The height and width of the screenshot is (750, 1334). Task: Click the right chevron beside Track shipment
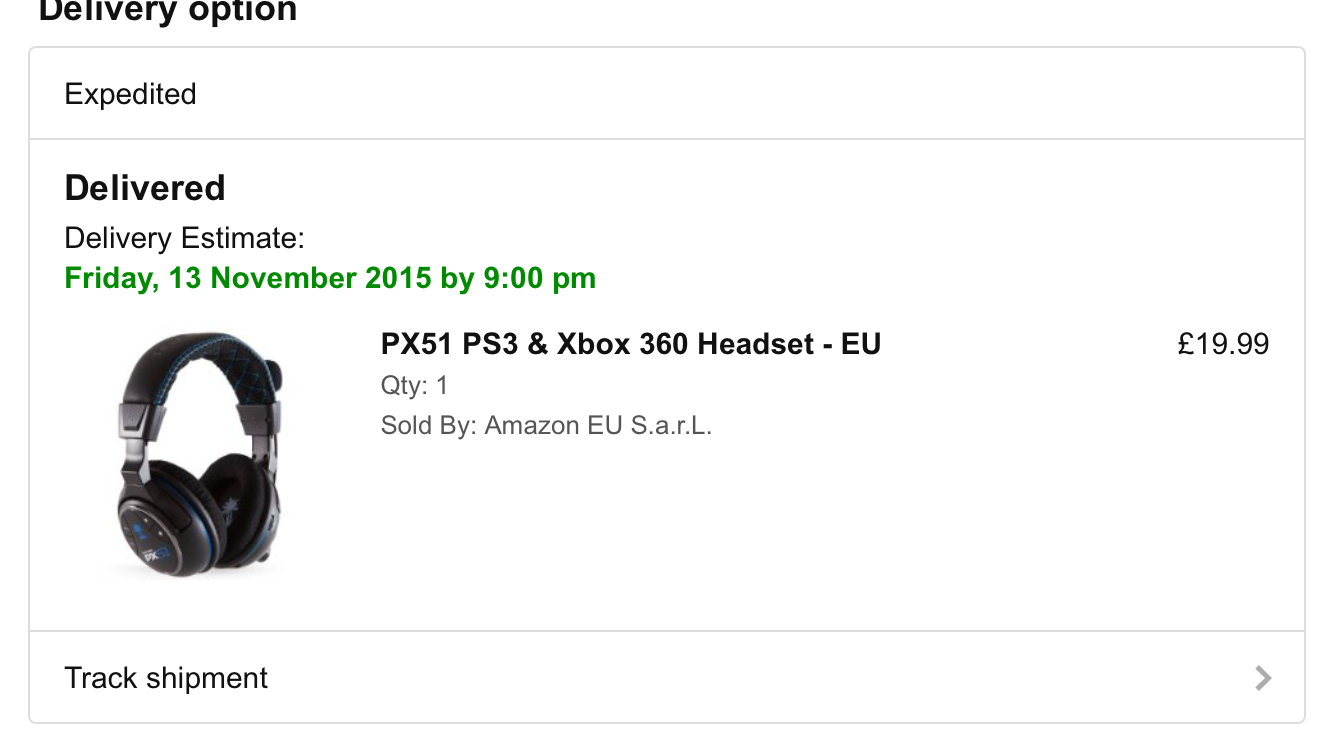(1263, 678)
